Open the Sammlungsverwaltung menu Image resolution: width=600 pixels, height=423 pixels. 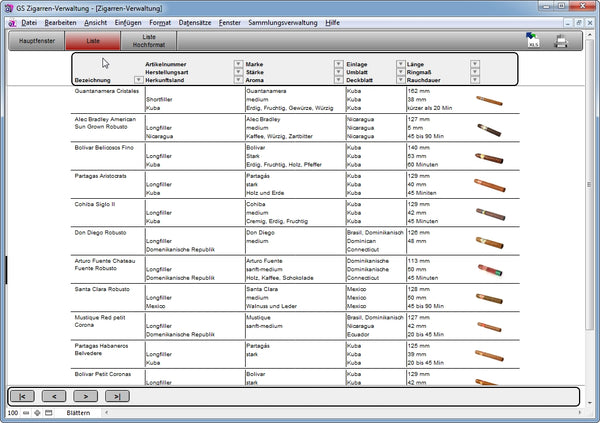283,23
